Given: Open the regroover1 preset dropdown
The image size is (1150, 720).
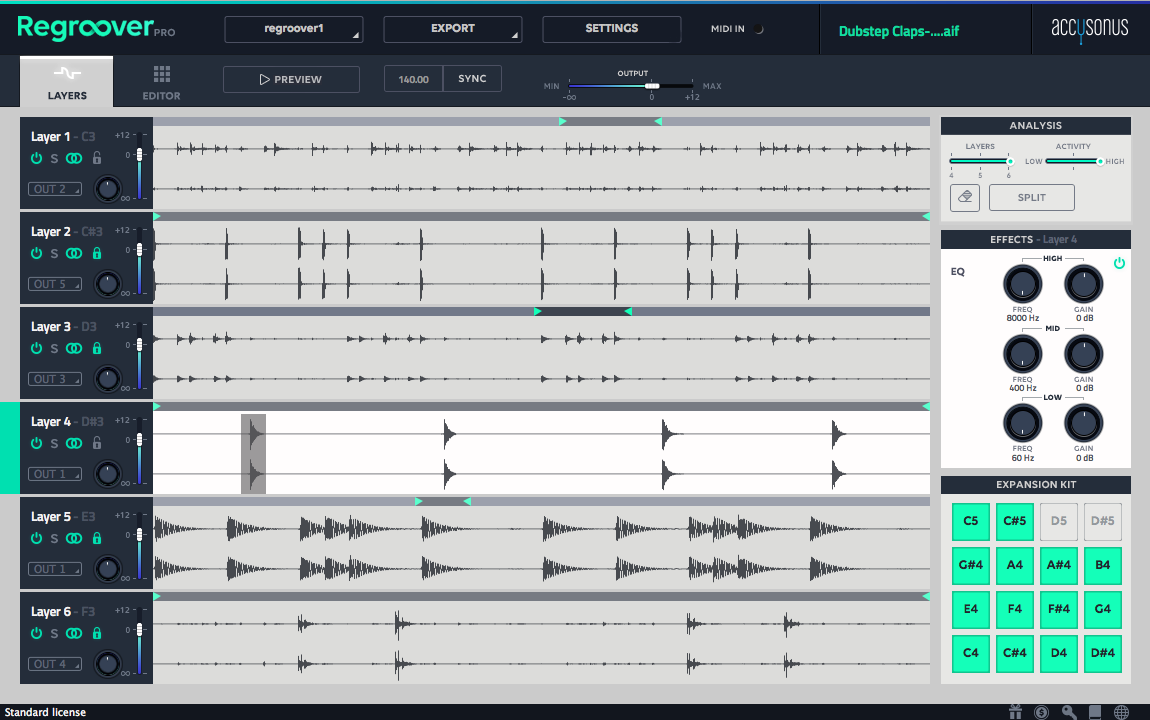Looking at the screenshot, I should coord(293,29).
